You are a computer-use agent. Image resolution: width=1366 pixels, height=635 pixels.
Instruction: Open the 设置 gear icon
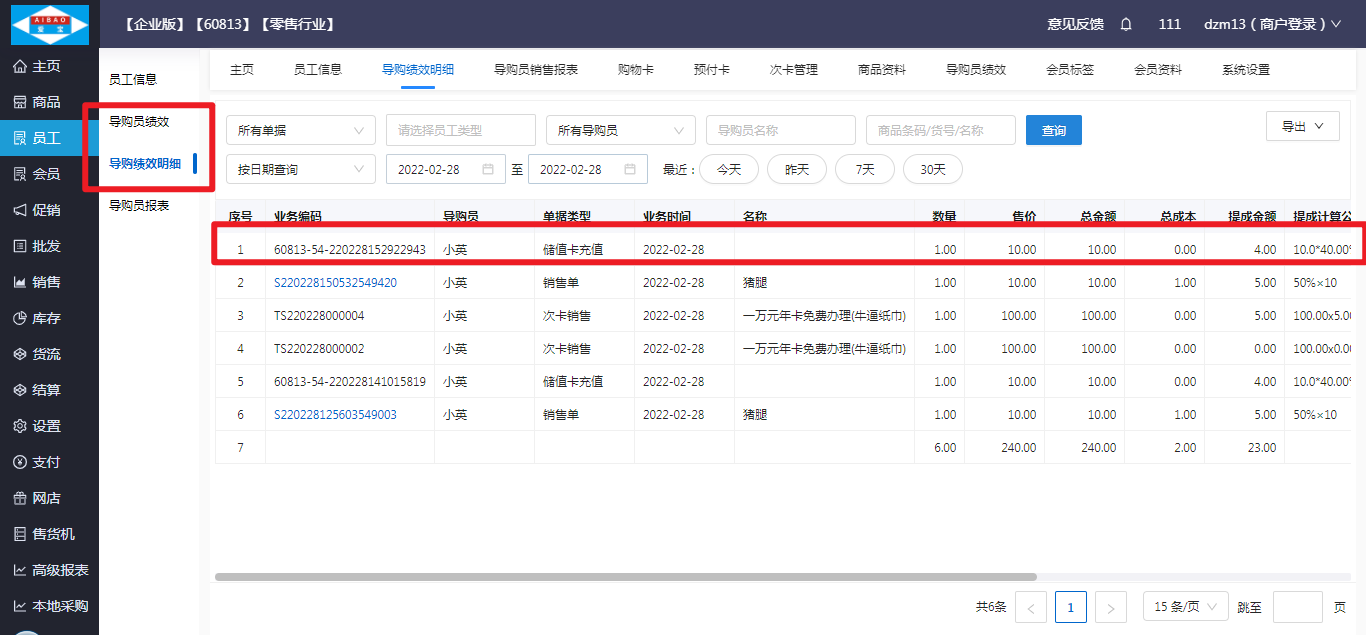[x=20, y=426]
